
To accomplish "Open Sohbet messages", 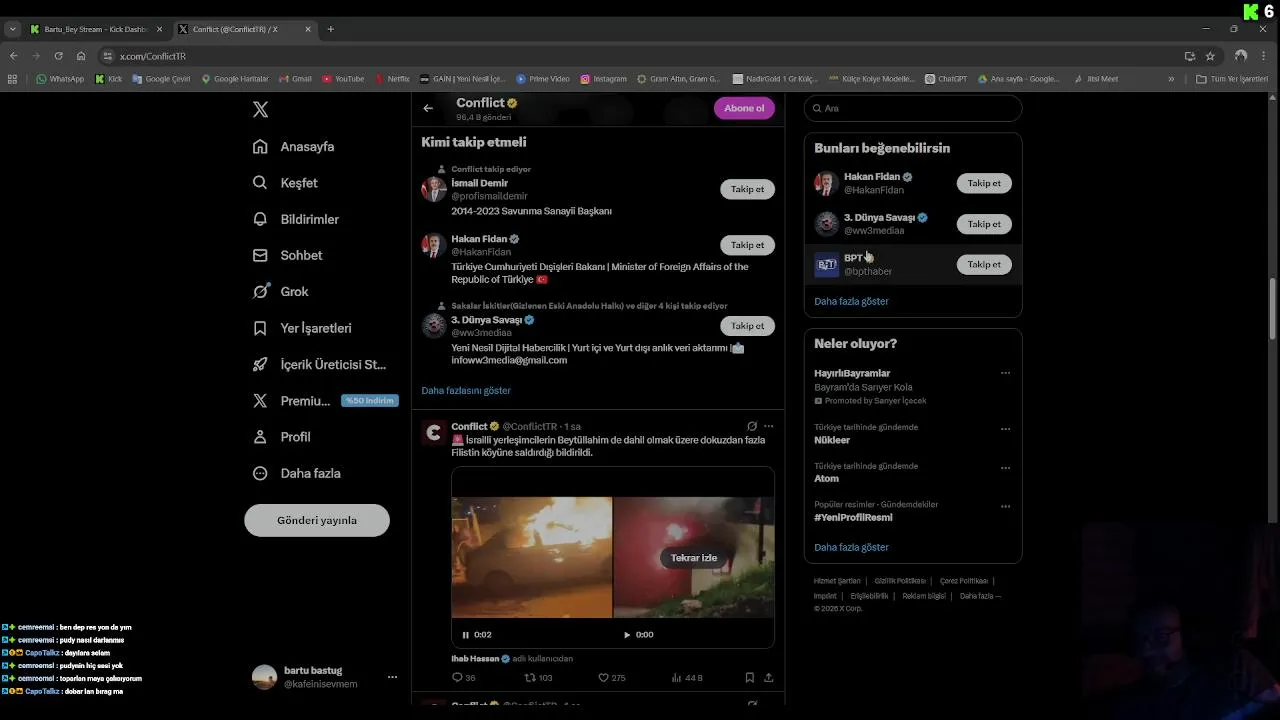I will tap(287, 255).
